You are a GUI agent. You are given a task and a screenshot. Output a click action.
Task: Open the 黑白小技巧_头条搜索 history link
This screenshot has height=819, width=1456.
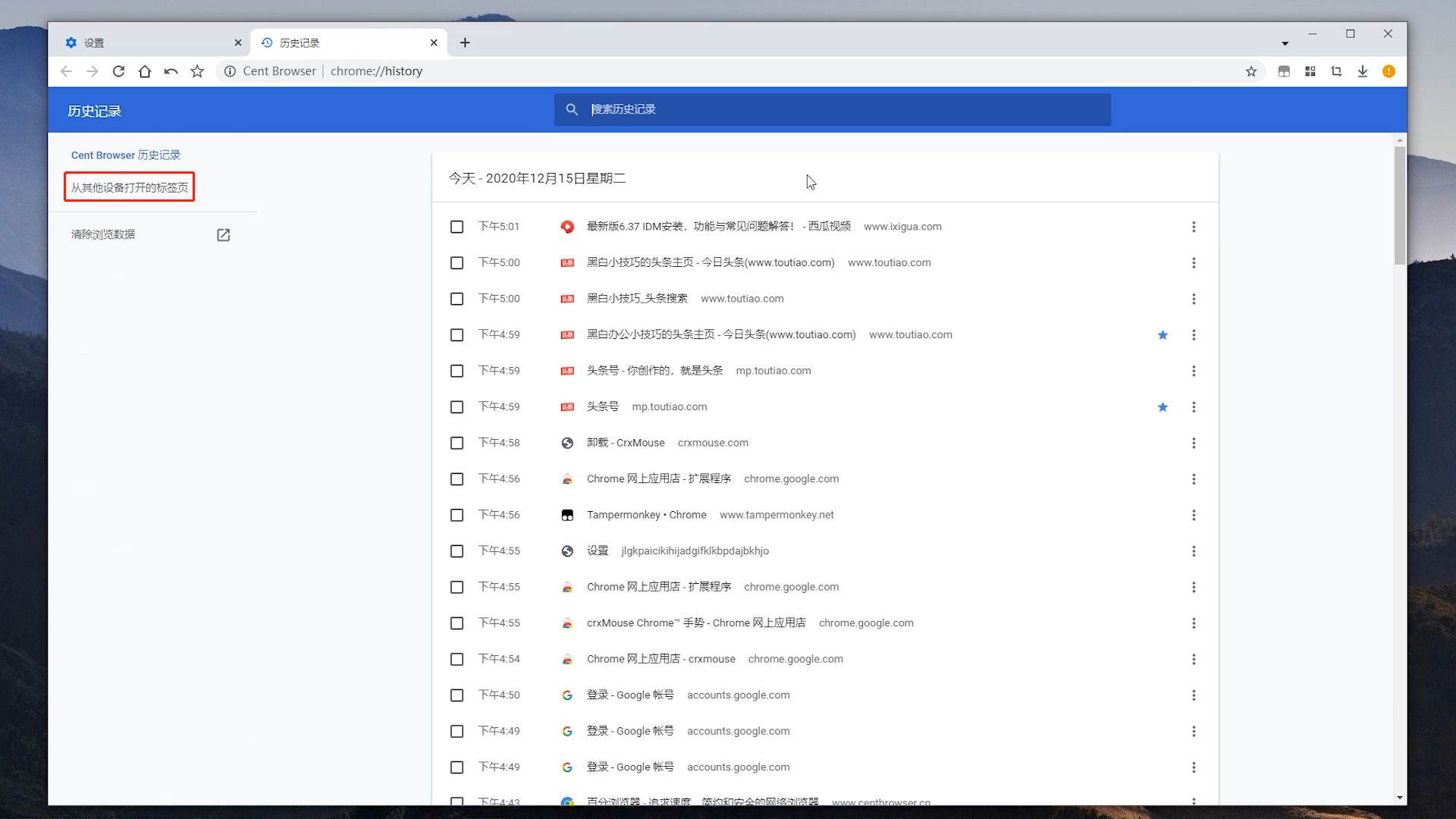tap(637, 299)
